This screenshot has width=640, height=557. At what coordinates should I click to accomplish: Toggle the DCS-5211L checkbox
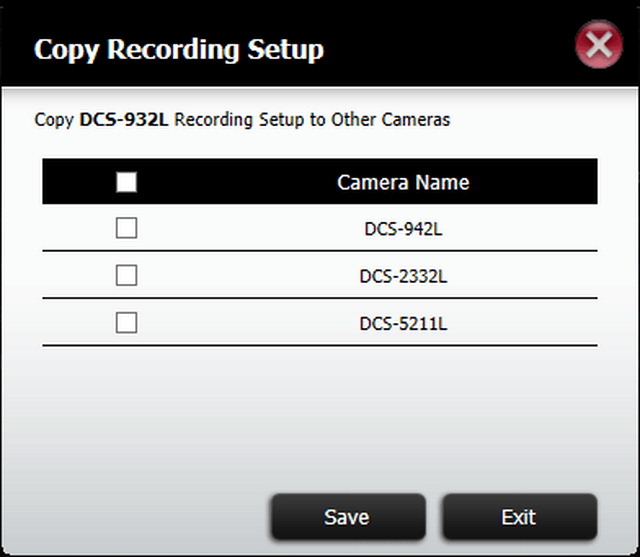127,323
